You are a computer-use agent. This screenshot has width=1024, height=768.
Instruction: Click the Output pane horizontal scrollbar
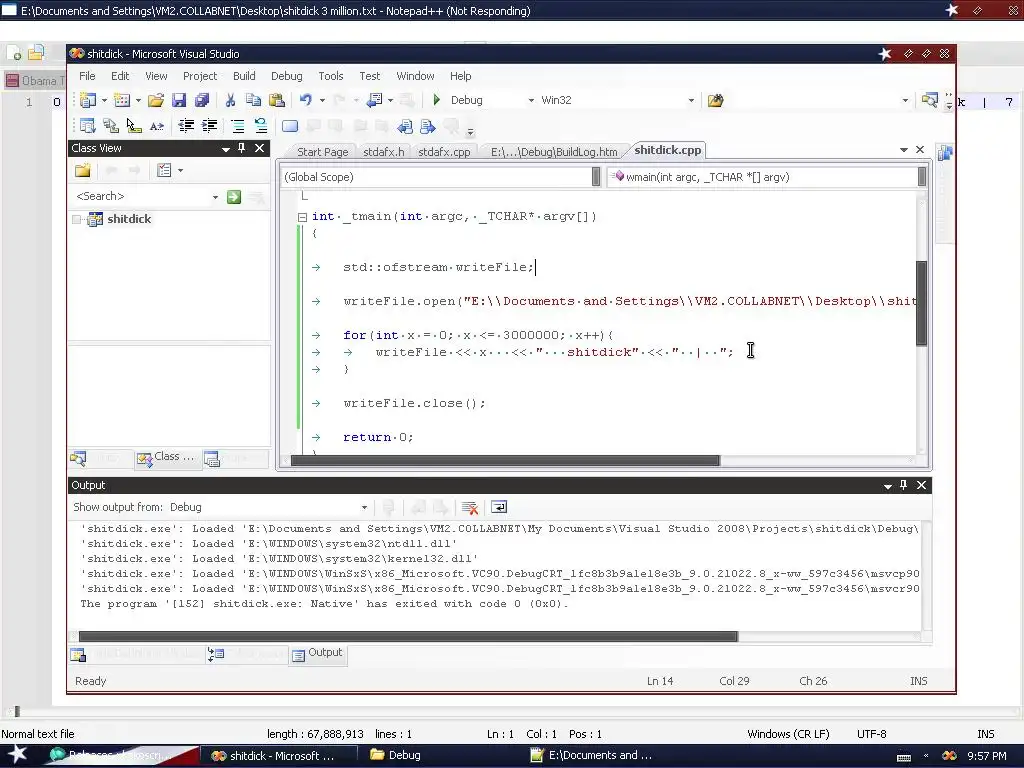pos(408,636)
